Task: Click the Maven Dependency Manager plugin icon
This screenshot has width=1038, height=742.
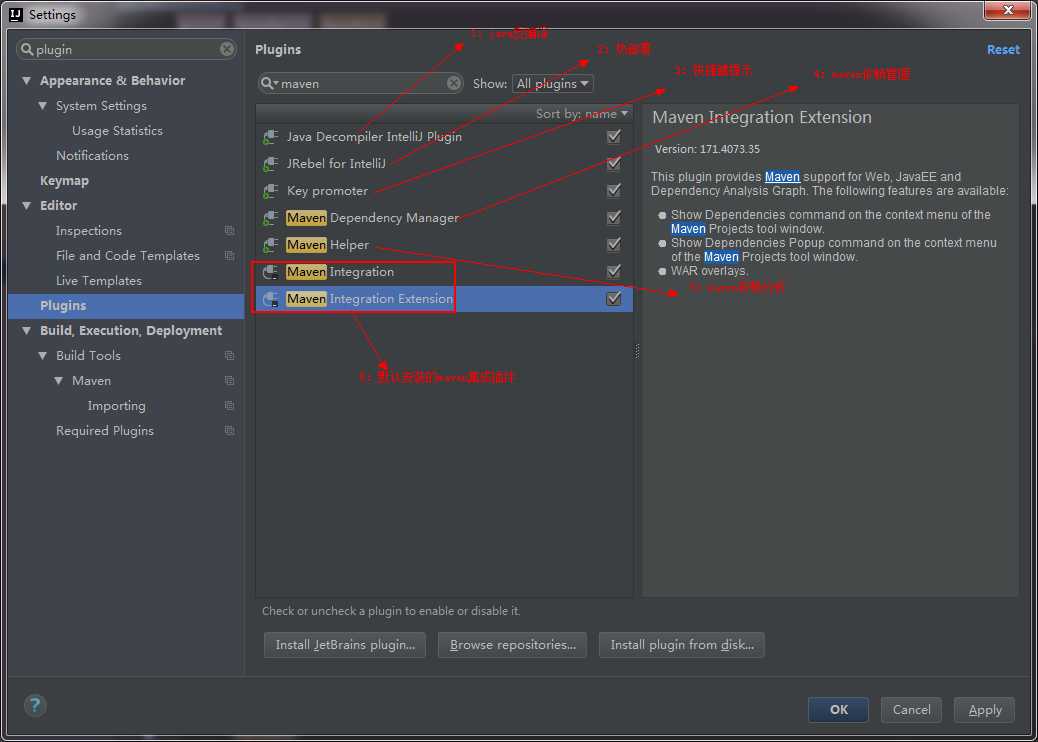Action: (x=270, y=218)
